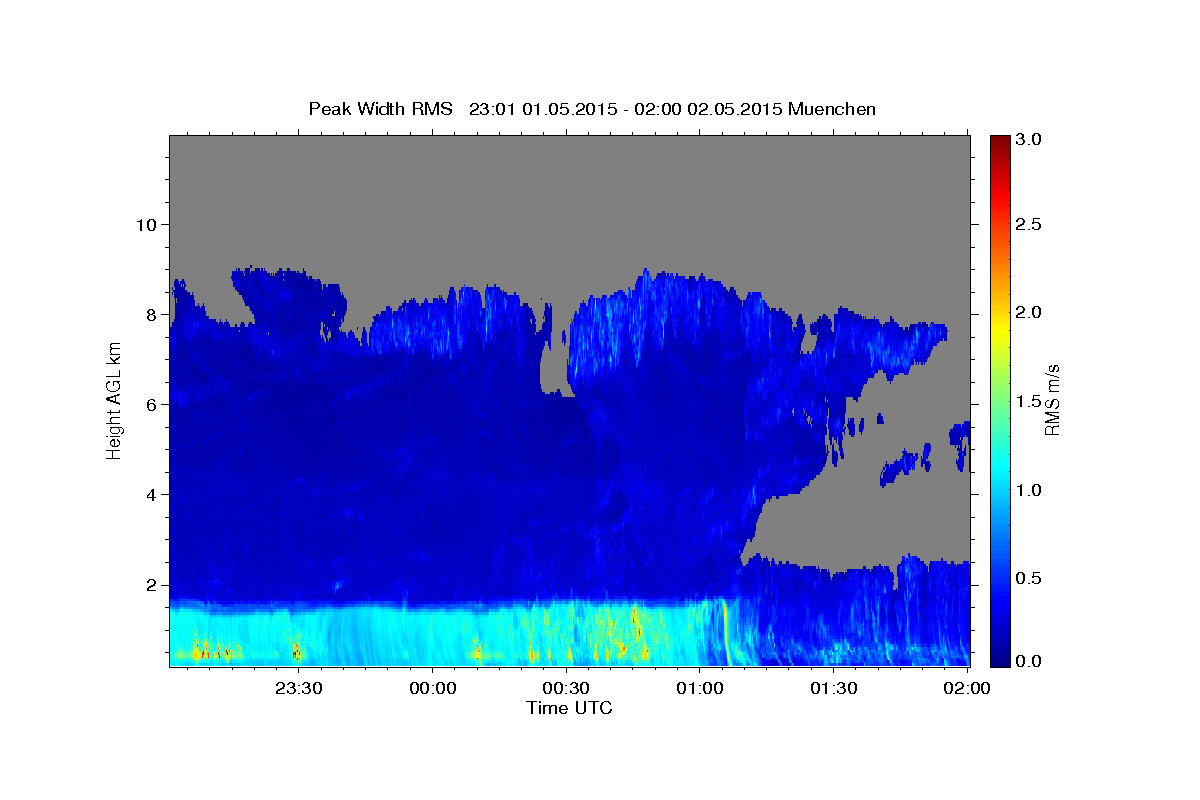Click the colorbar label '0.0'
The image size is (1200, 800).
click(1029, 661)
